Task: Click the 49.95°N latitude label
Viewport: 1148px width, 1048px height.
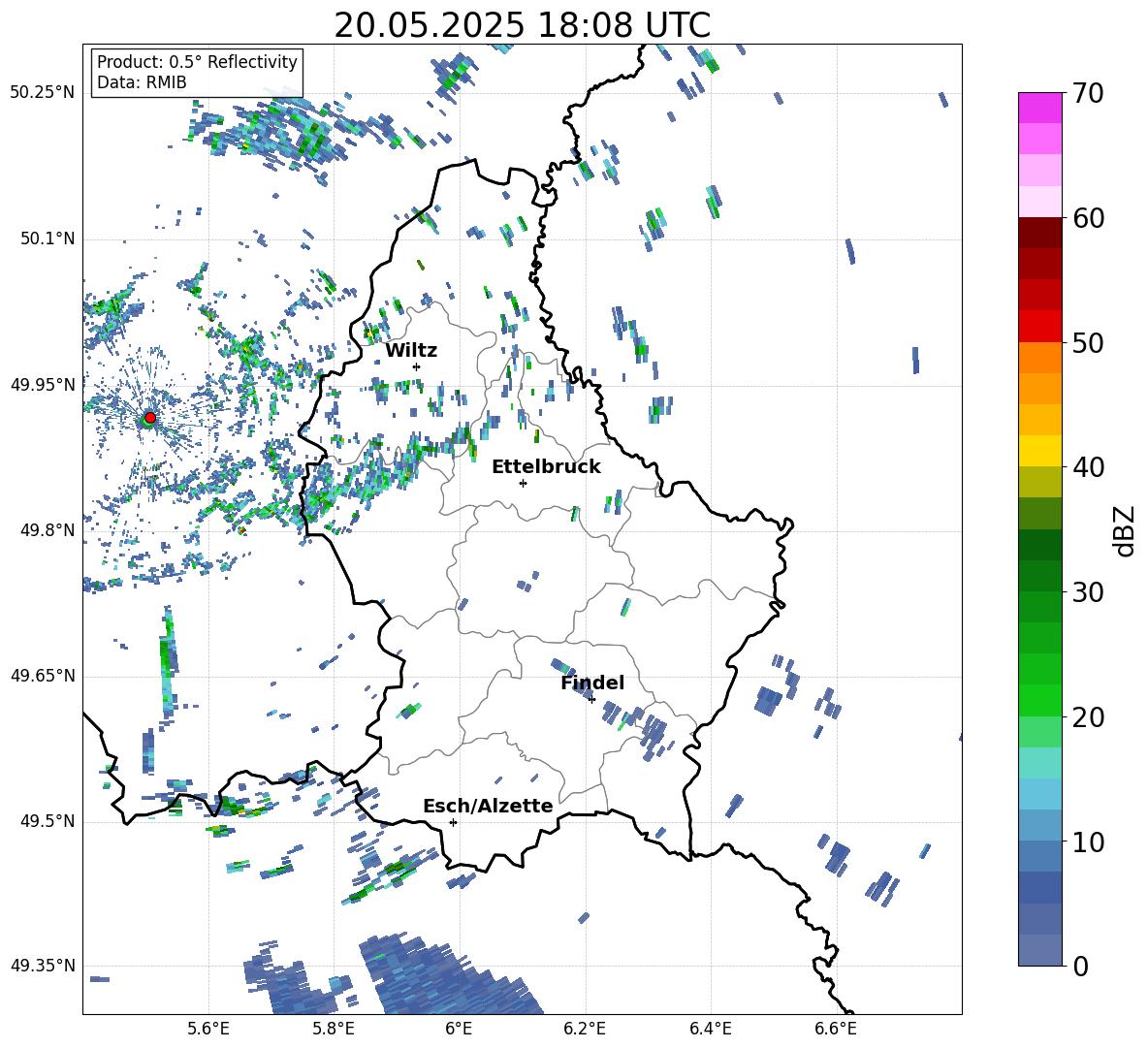Action: [x=43, y=384]
